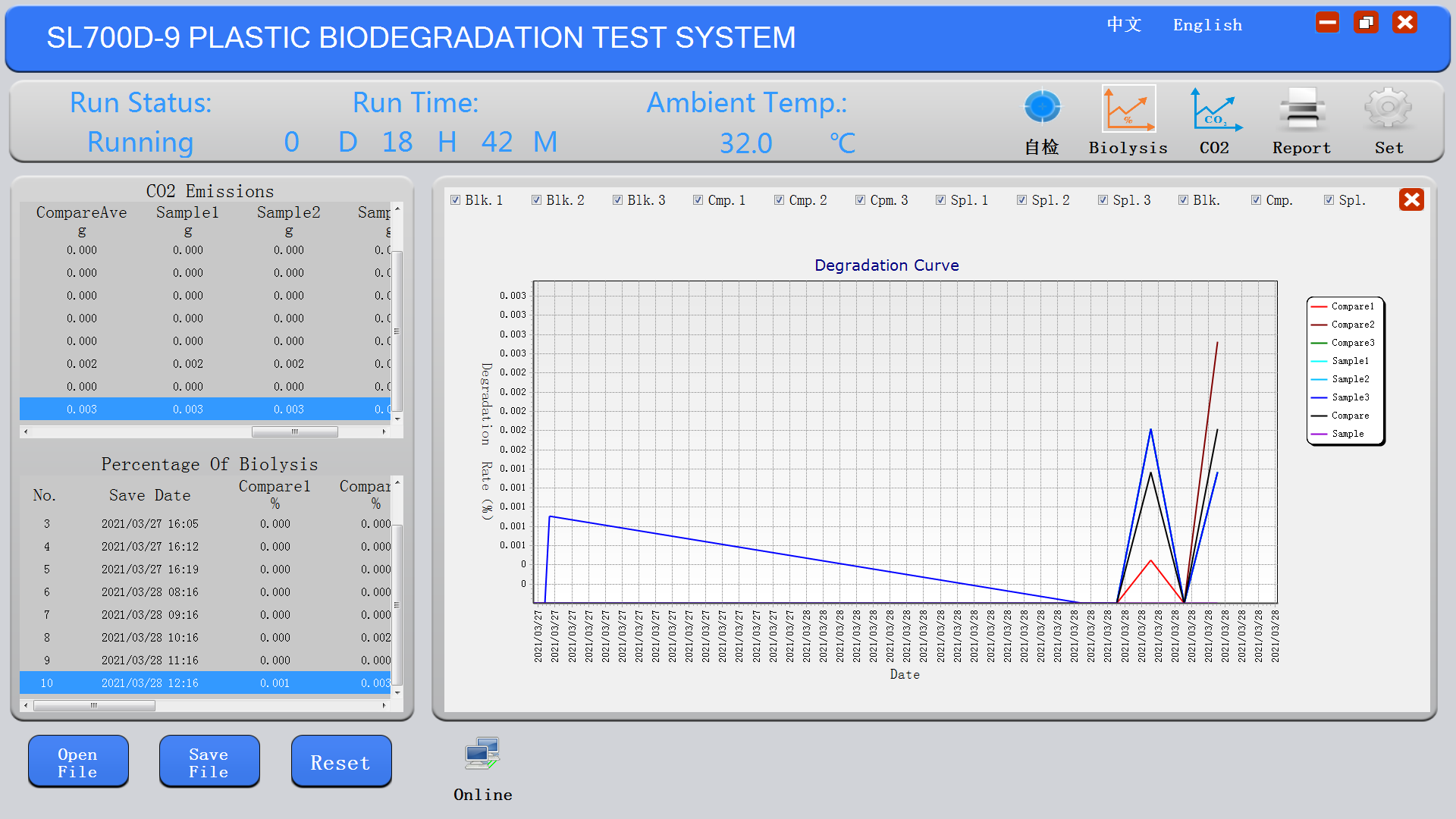Open the CO2 chart icon
The height and width of the screenshot is (819, 1456).
tap(1214, 109)
